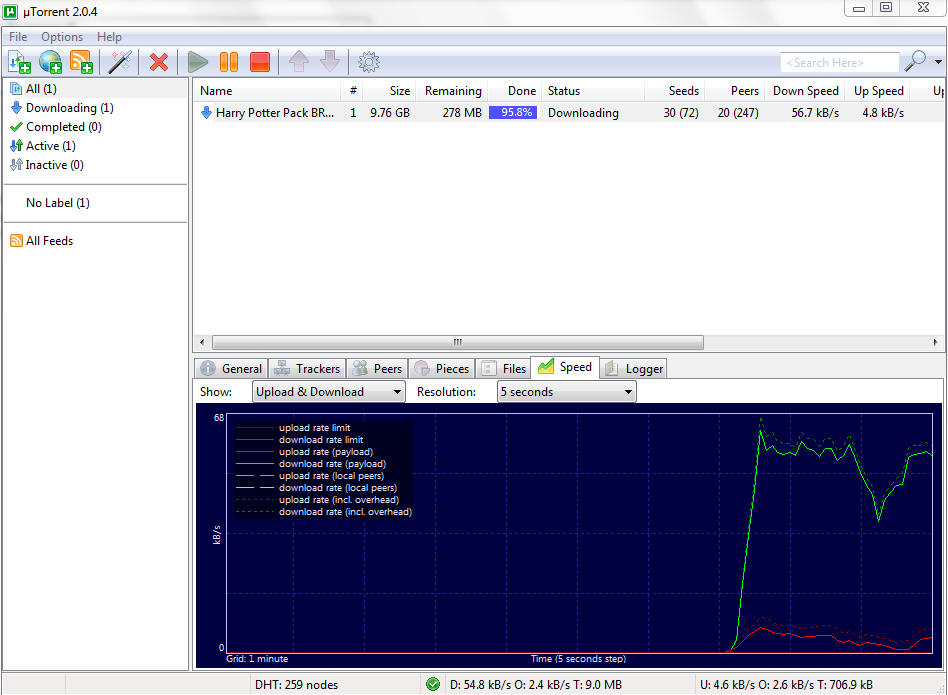This screenshot has width=948, height=695.
Task: Open Create New Torrent wand icon
Action: tap(120, 62)
